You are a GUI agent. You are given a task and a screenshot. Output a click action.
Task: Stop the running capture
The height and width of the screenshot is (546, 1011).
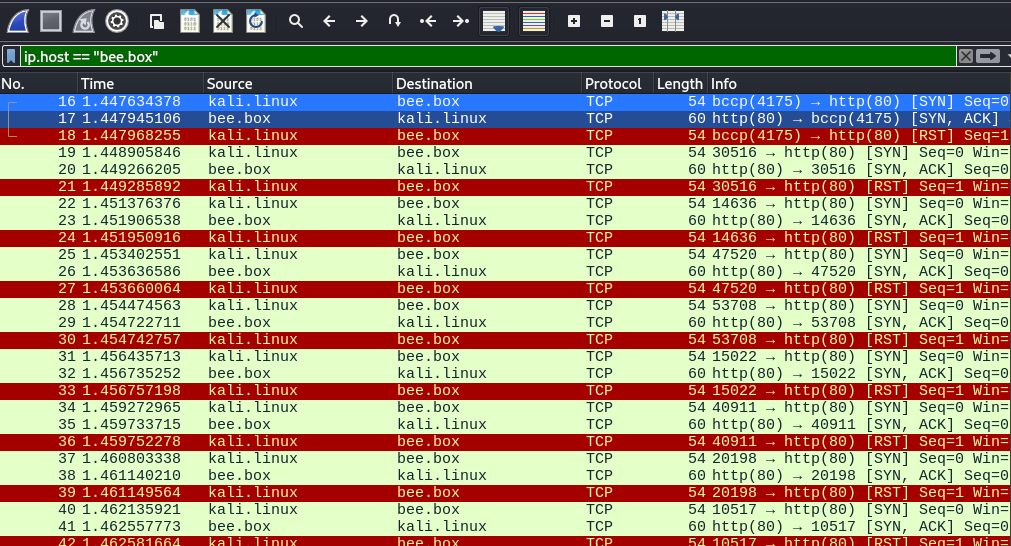coord(51,21)
